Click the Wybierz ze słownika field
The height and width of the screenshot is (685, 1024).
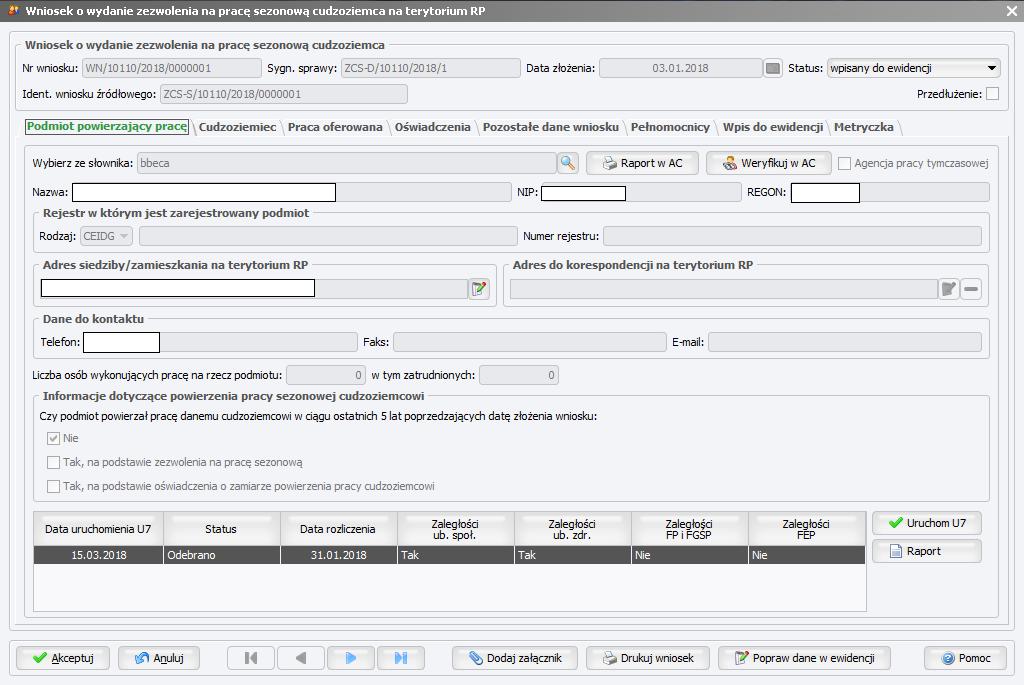(x=347, y=163)
